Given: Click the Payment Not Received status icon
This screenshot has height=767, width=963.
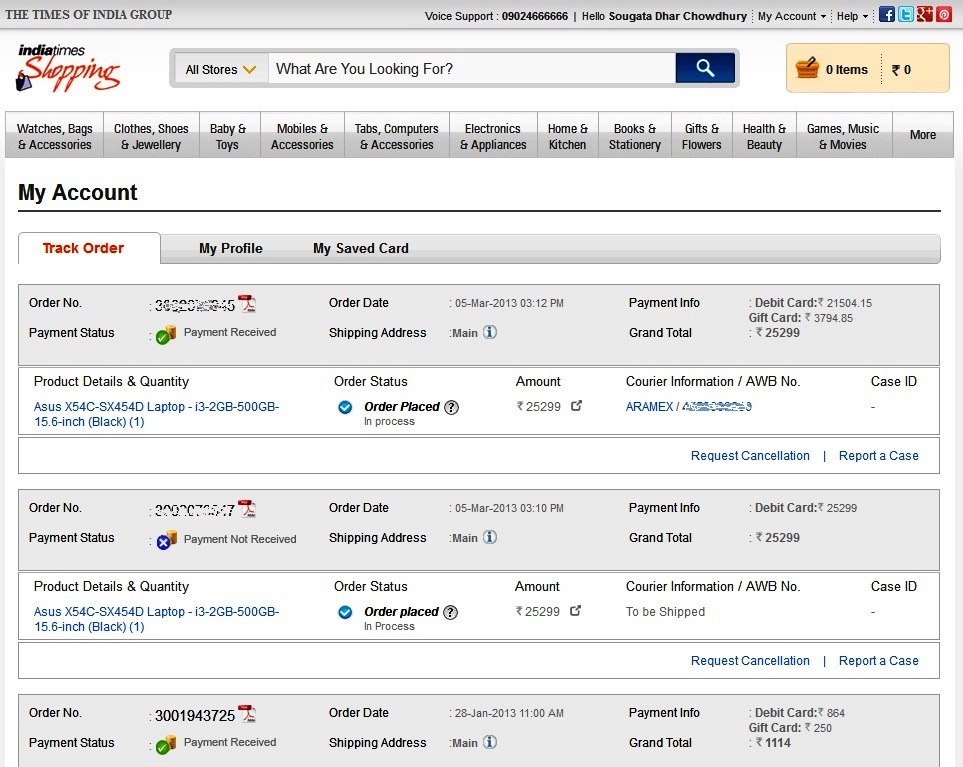Looking at the screenshot, I should [x=166, y=540].
